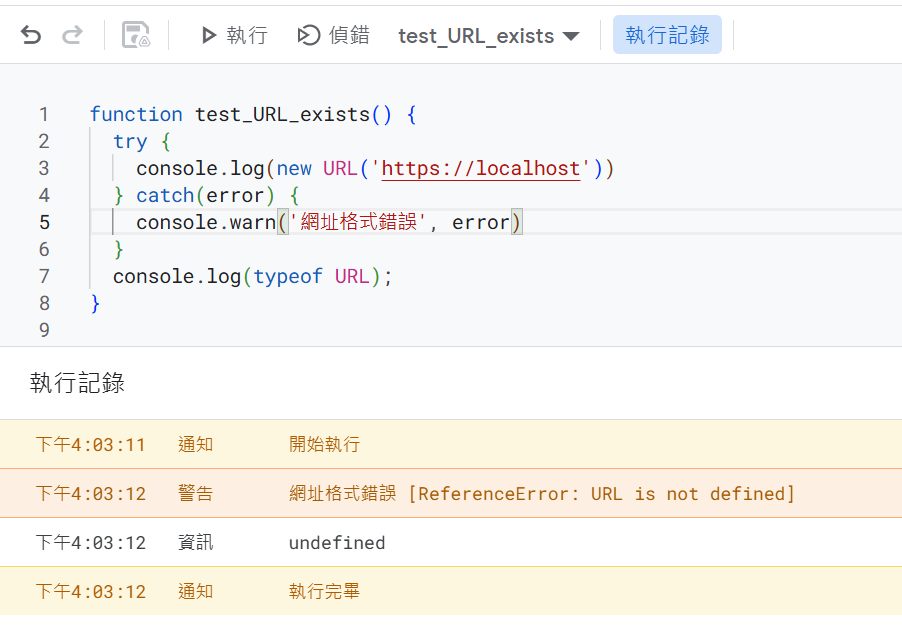Click the typeof keyword on line 7
902x630 pixels.
pos(288,277)
